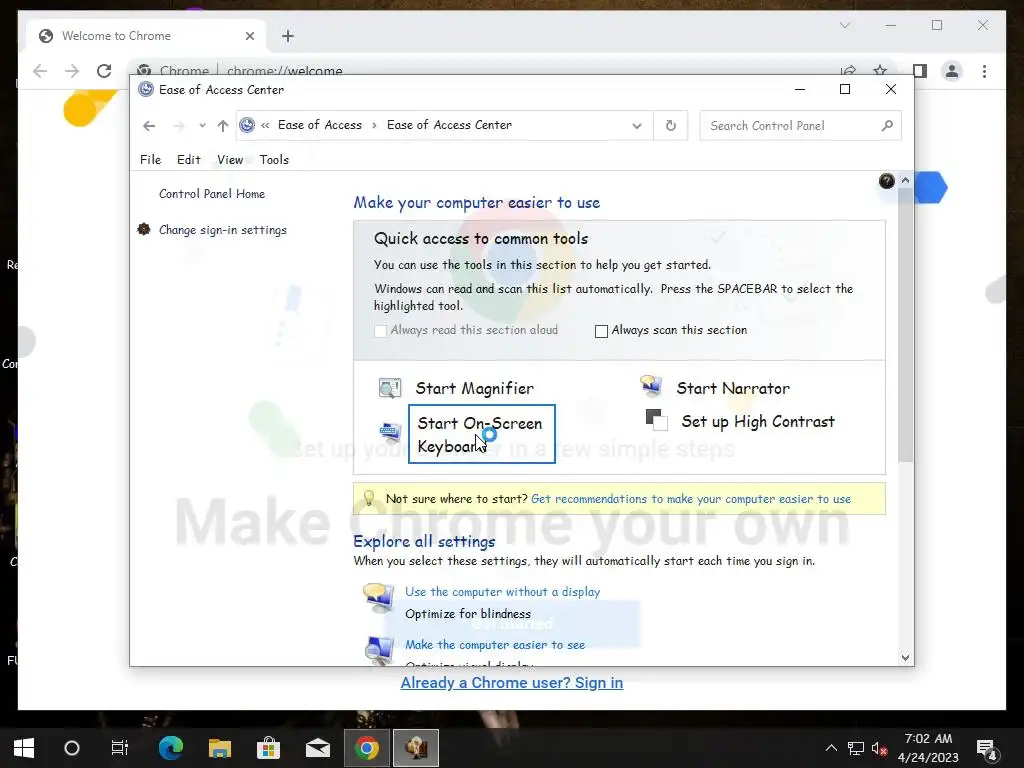Click Start Narrator text
This screenshot has height=768, width=1024.
pyautogui.click(x=733, y=388)
